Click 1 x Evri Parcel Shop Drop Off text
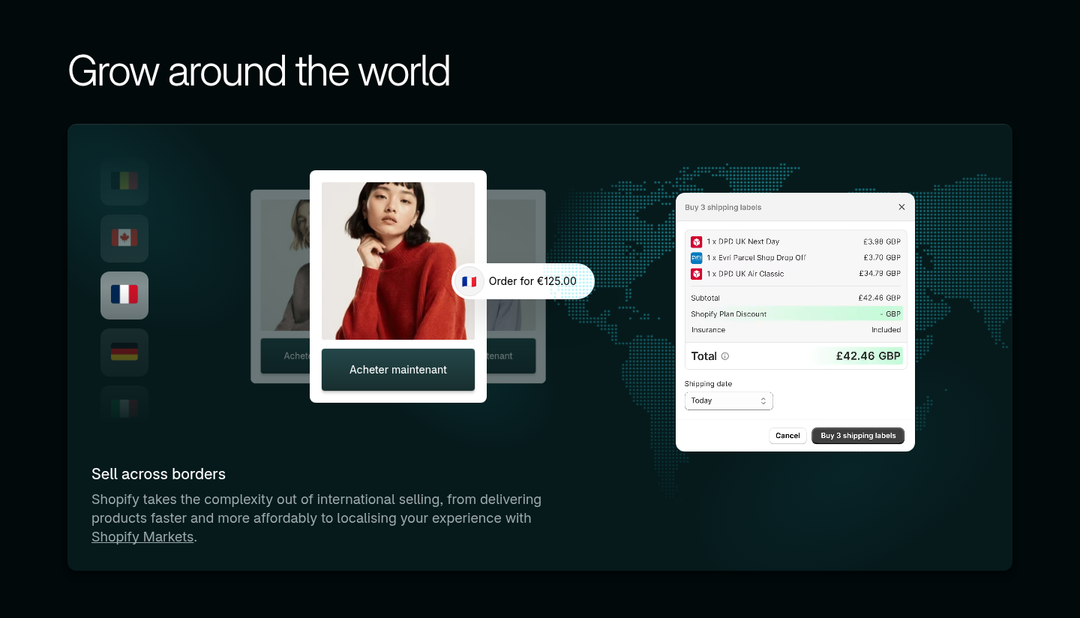The height and width of the screenshot is (618, 1080). coord(756,258)
